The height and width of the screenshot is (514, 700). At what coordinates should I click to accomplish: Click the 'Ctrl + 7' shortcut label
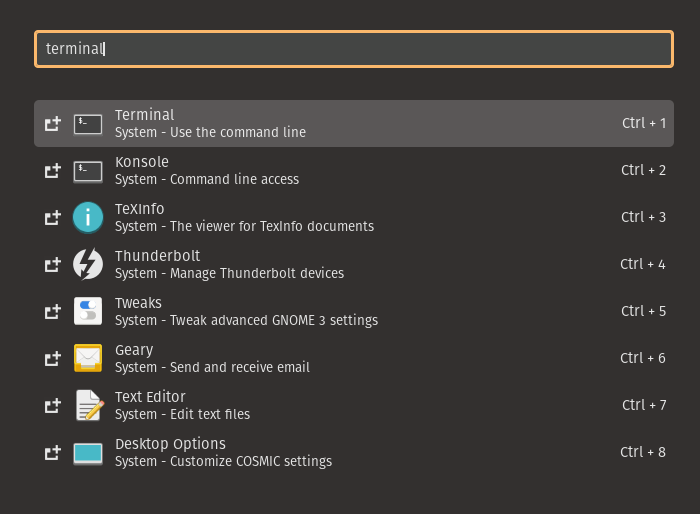[644, 405]
